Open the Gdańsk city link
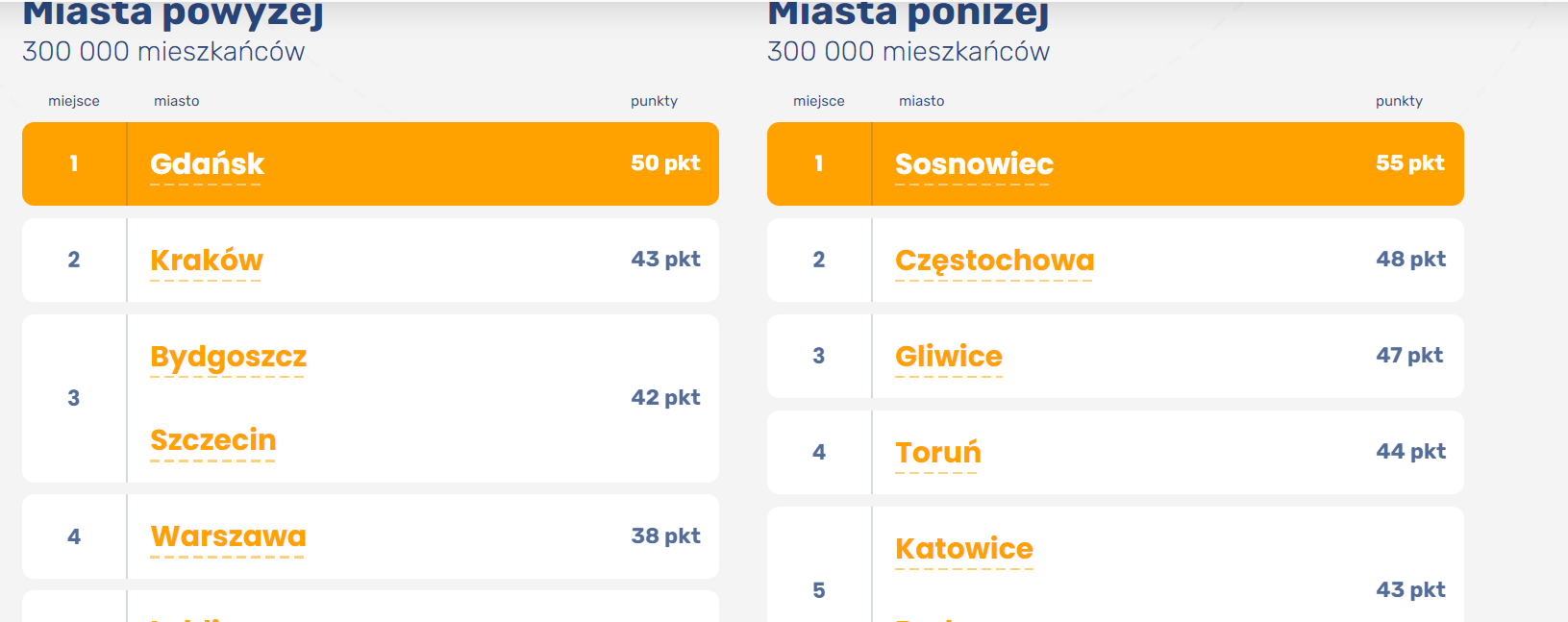Image resolution: width=1568 pixels, height=622 pixels. click(x=207, y=164)
